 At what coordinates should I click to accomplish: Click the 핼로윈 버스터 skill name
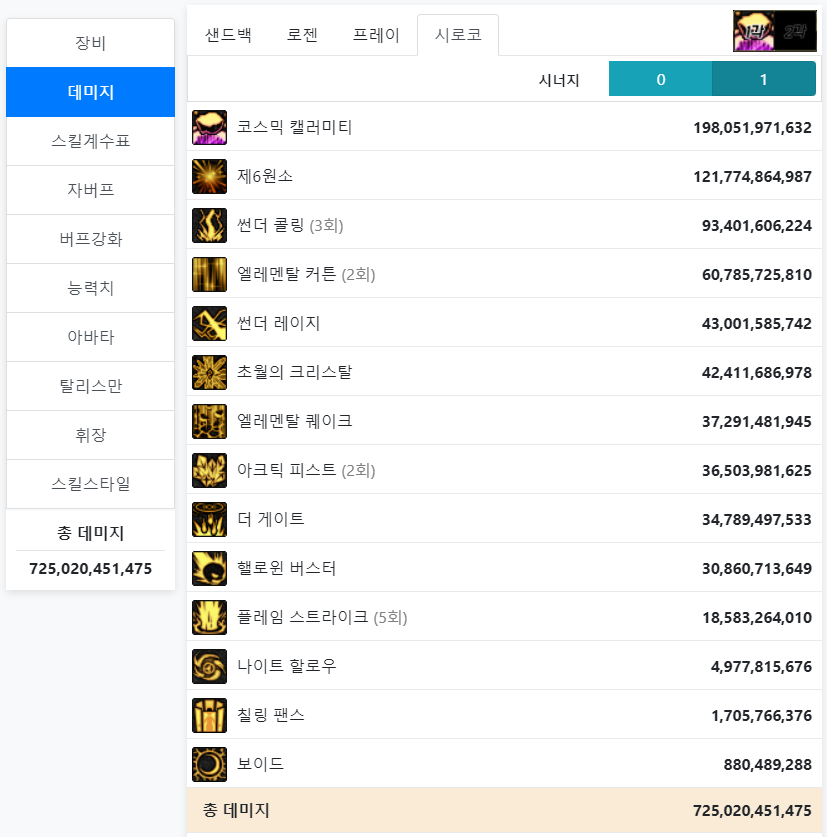(x=286, y=568)
